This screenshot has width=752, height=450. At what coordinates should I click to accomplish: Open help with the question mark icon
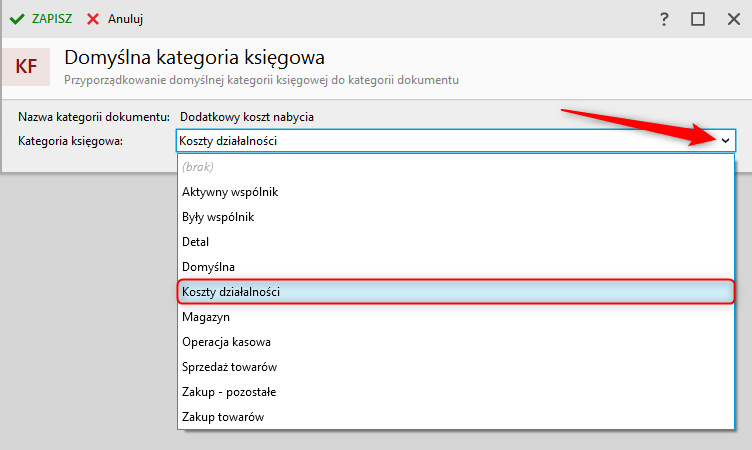(664, 19)
